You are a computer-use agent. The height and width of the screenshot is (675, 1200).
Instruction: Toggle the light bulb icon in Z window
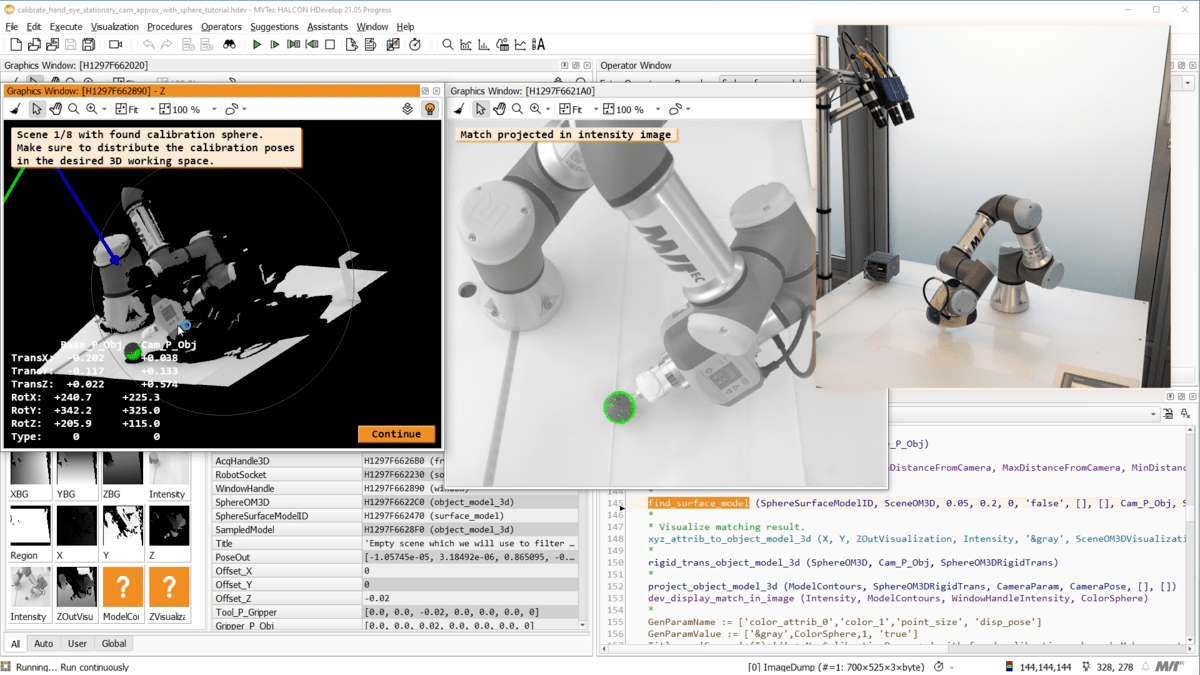click(x=430, y=109)
